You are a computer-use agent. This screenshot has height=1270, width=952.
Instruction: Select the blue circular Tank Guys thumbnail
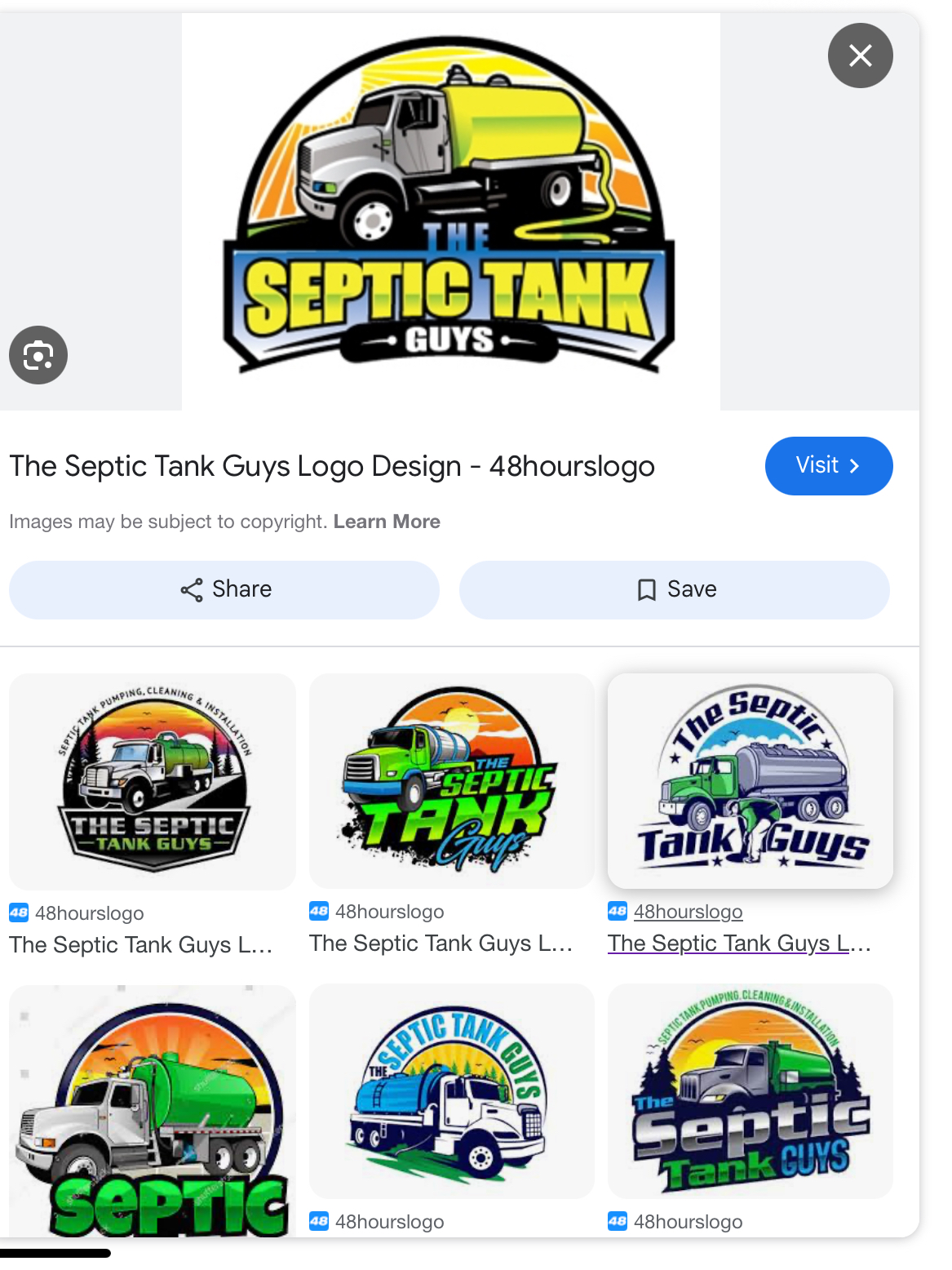pyautogui.click(x=751, y=781)
